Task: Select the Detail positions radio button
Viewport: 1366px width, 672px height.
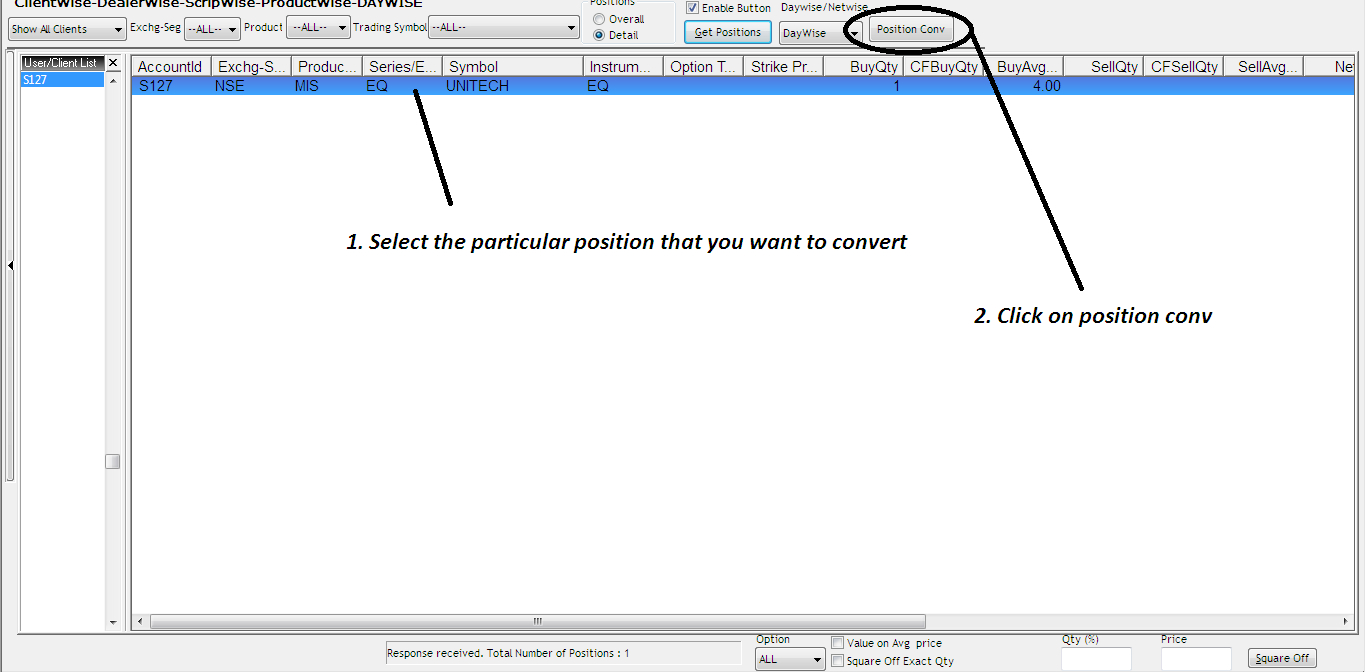Action: pos(599,35)
